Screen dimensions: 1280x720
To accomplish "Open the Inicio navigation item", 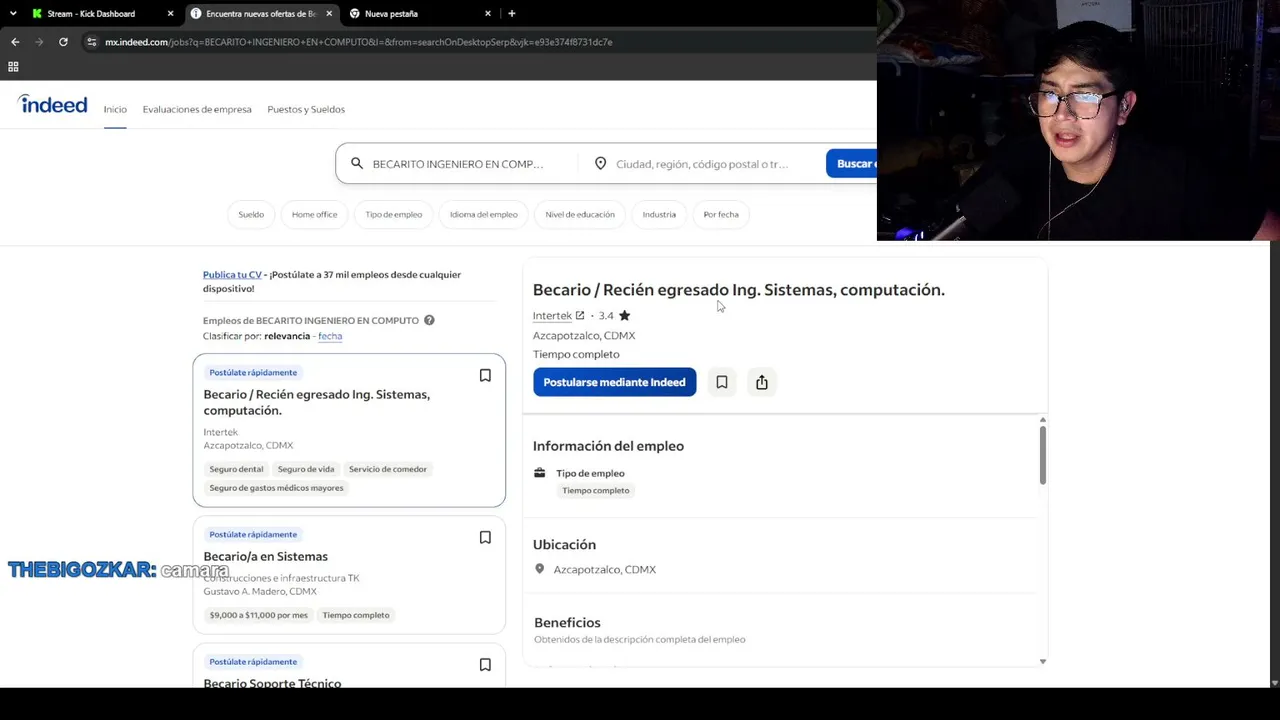I will pyautogui.click(x=115, y=109).
